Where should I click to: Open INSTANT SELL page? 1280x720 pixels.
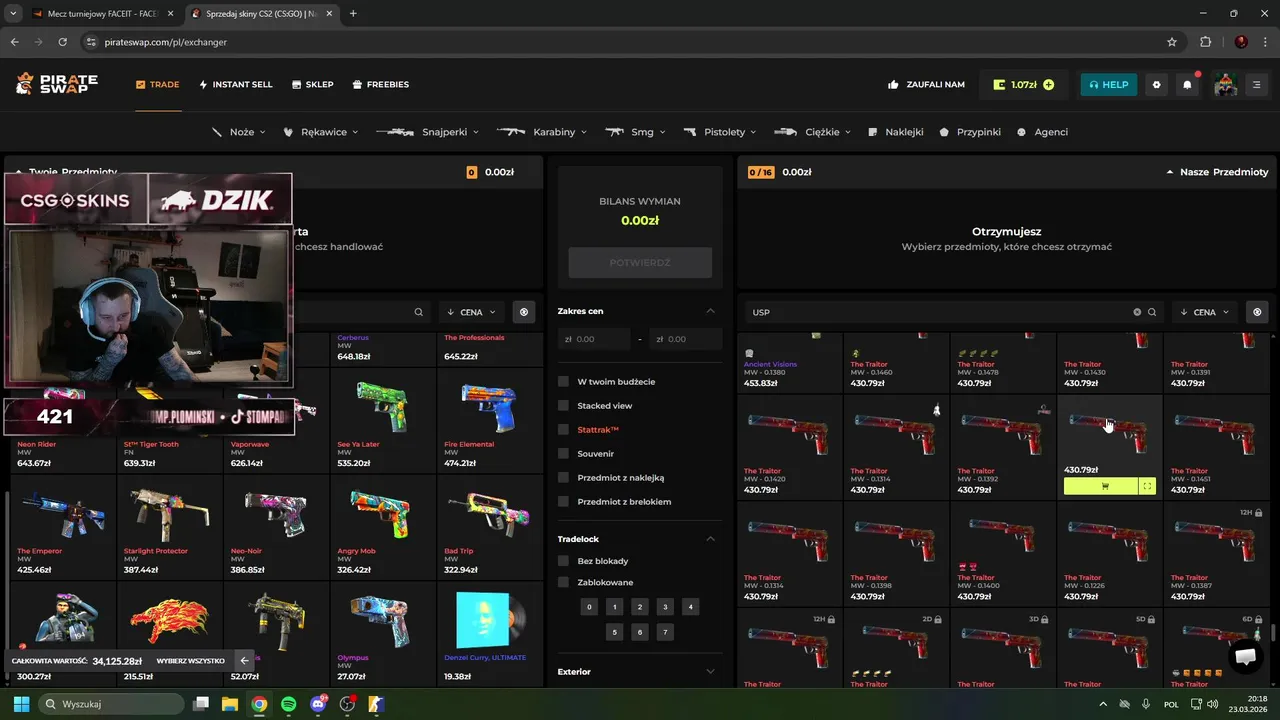[x=236, y=85]
